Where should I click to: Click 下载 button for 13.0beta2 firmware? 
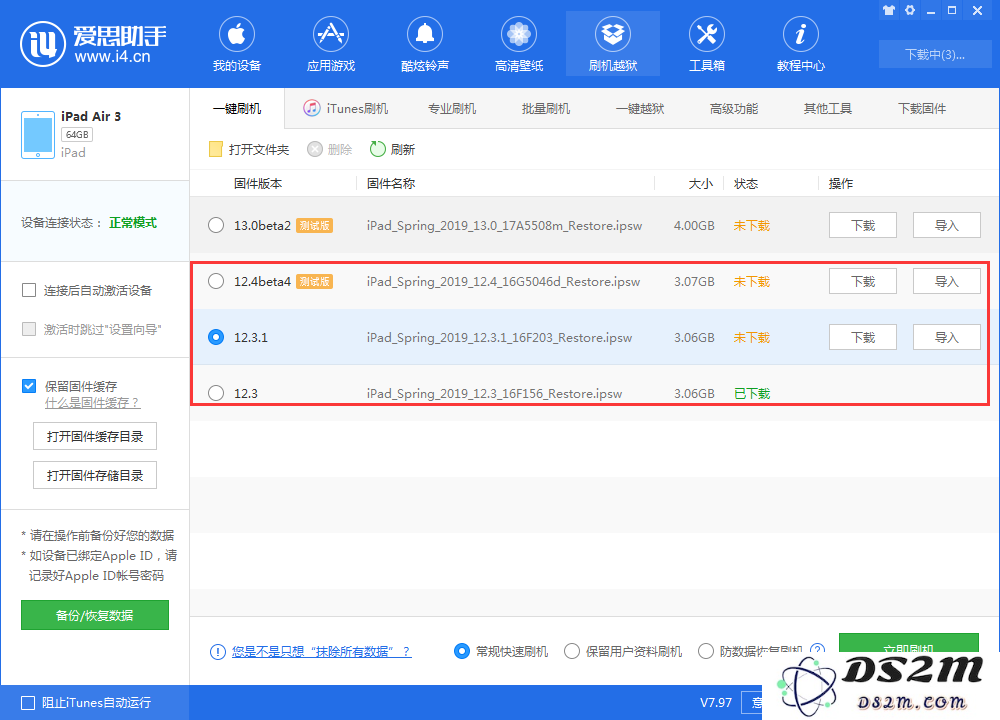coord(863,225)
